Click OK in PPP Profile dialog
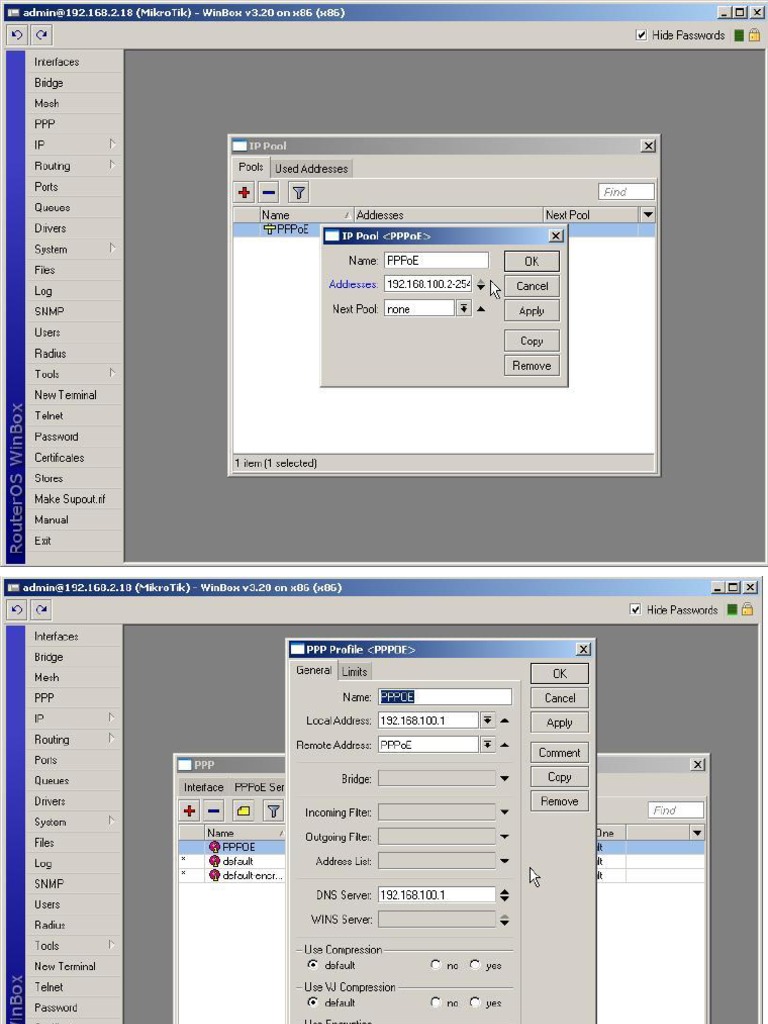 pos(560,673)
